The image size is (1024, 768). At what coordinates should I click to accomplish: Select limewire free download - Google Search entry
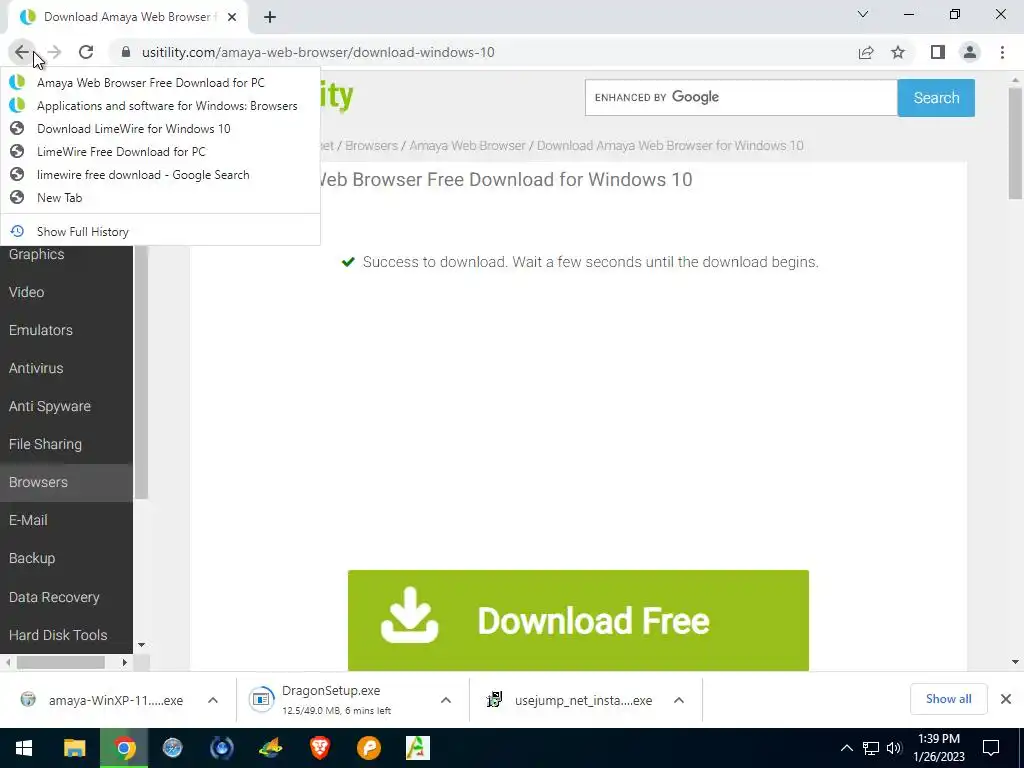coord(160,175)
